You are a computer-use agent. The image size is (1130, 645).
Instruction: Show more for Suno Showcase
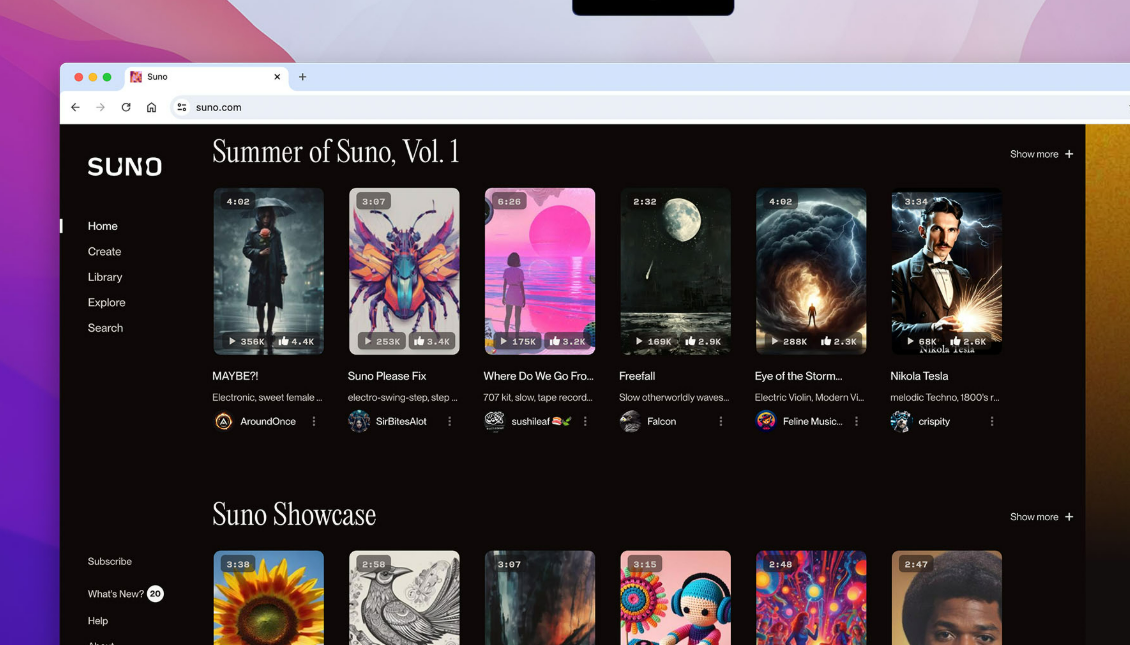1041,517
